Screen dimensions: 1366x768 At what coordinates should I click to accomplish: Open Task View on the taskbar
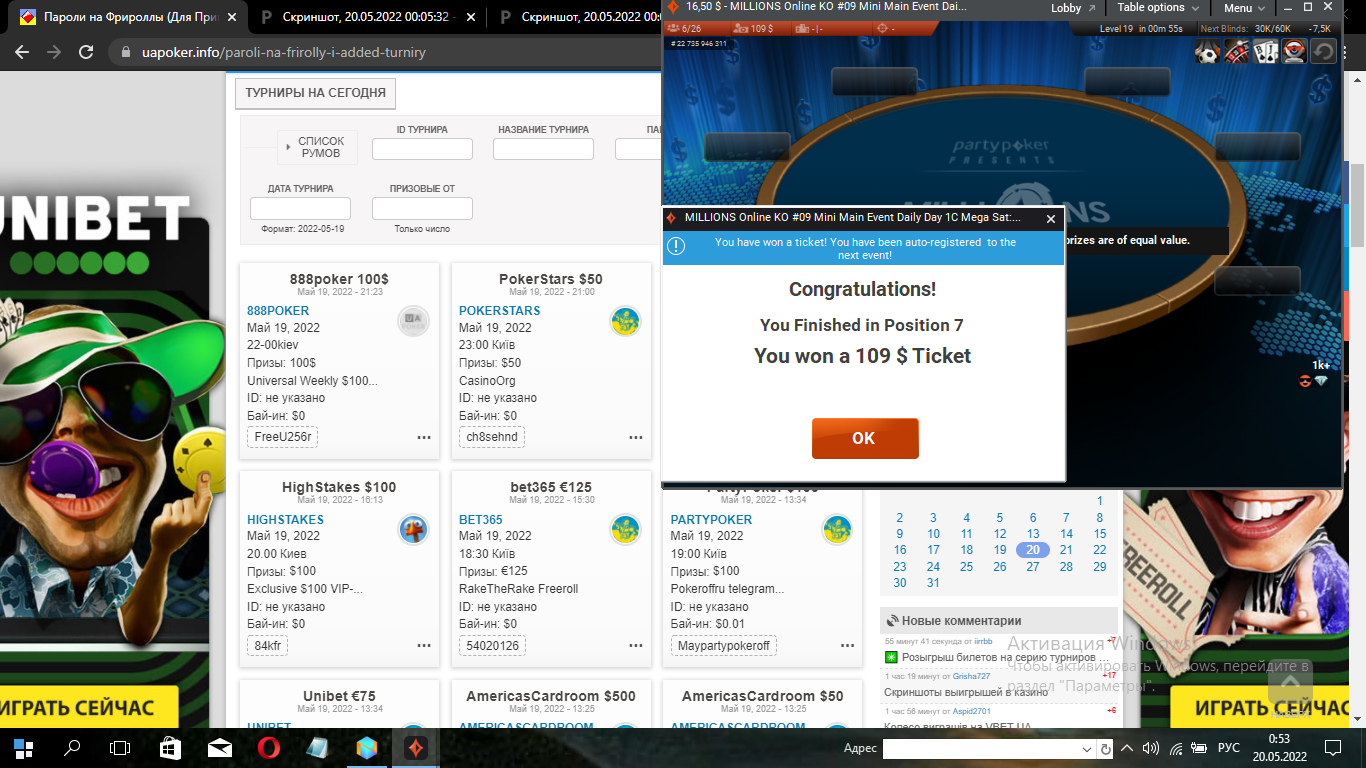click(120, 748)
